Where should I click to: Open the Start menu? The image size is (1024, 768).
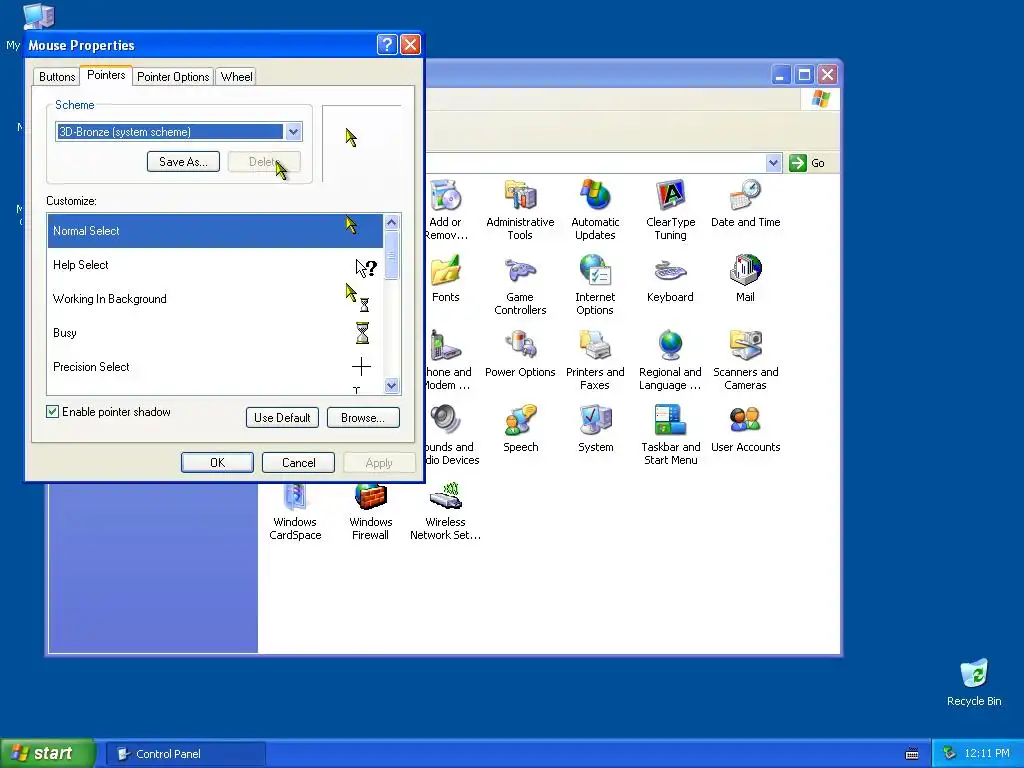click(x=47, y=754)
